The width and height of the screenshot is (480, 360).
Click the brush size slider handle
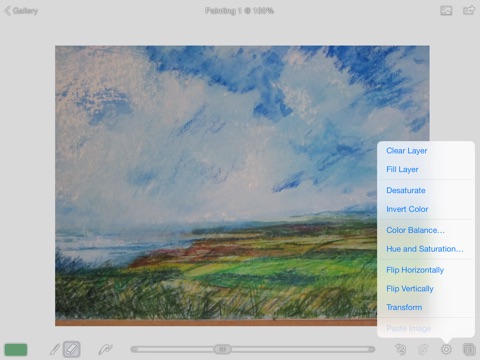222,349
